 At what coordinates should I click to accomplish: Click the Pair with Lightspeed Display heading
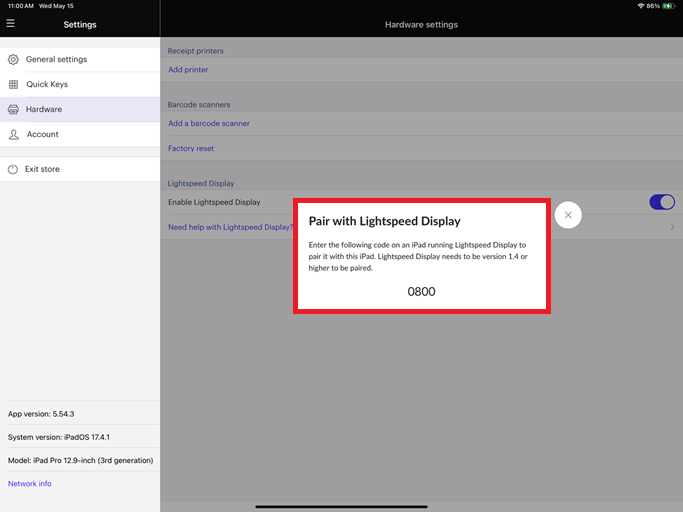pos(385,221)
